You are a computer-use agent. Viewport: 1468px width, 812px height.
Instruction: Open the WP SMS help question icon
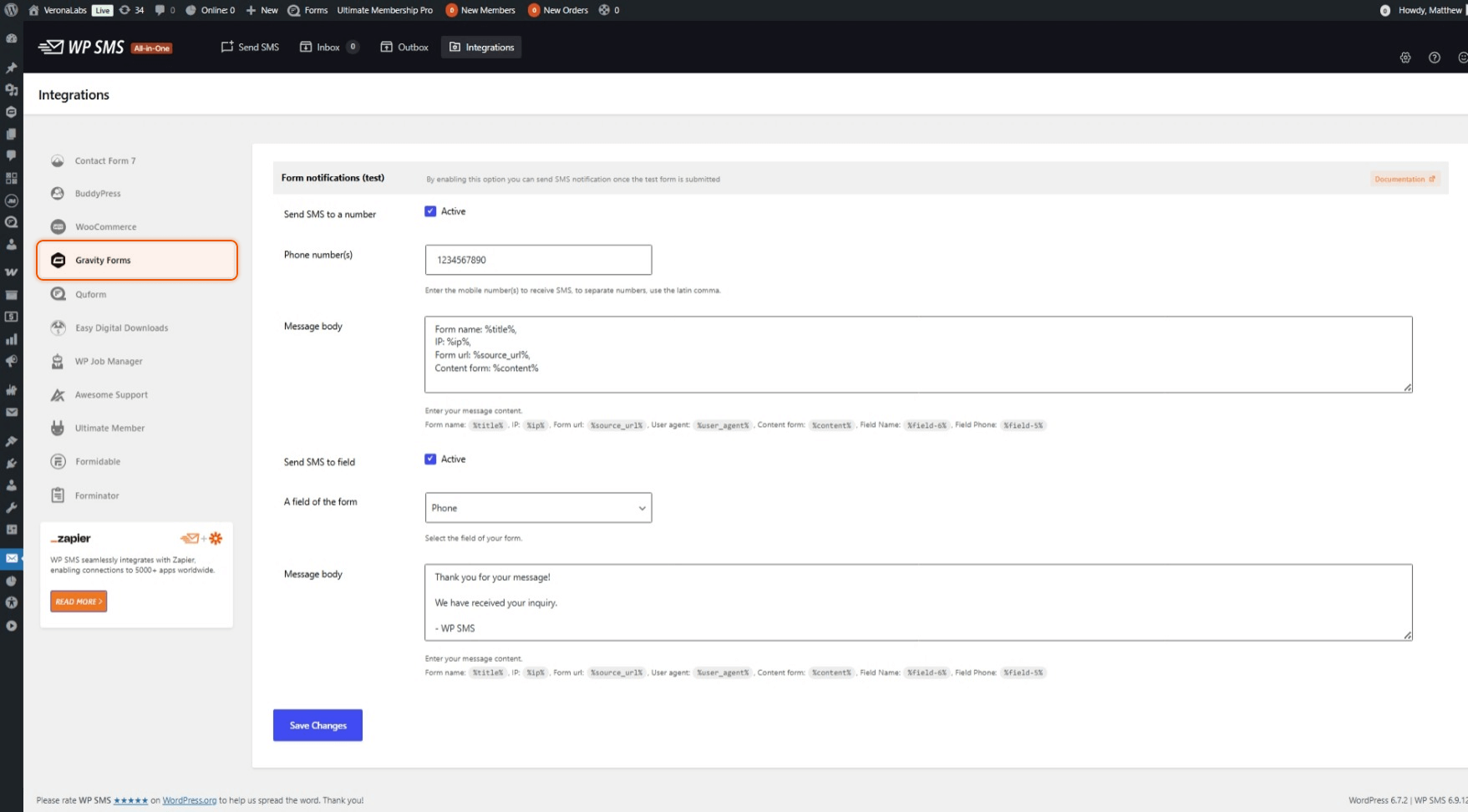pyautogui.click(x=1435, y=58)
